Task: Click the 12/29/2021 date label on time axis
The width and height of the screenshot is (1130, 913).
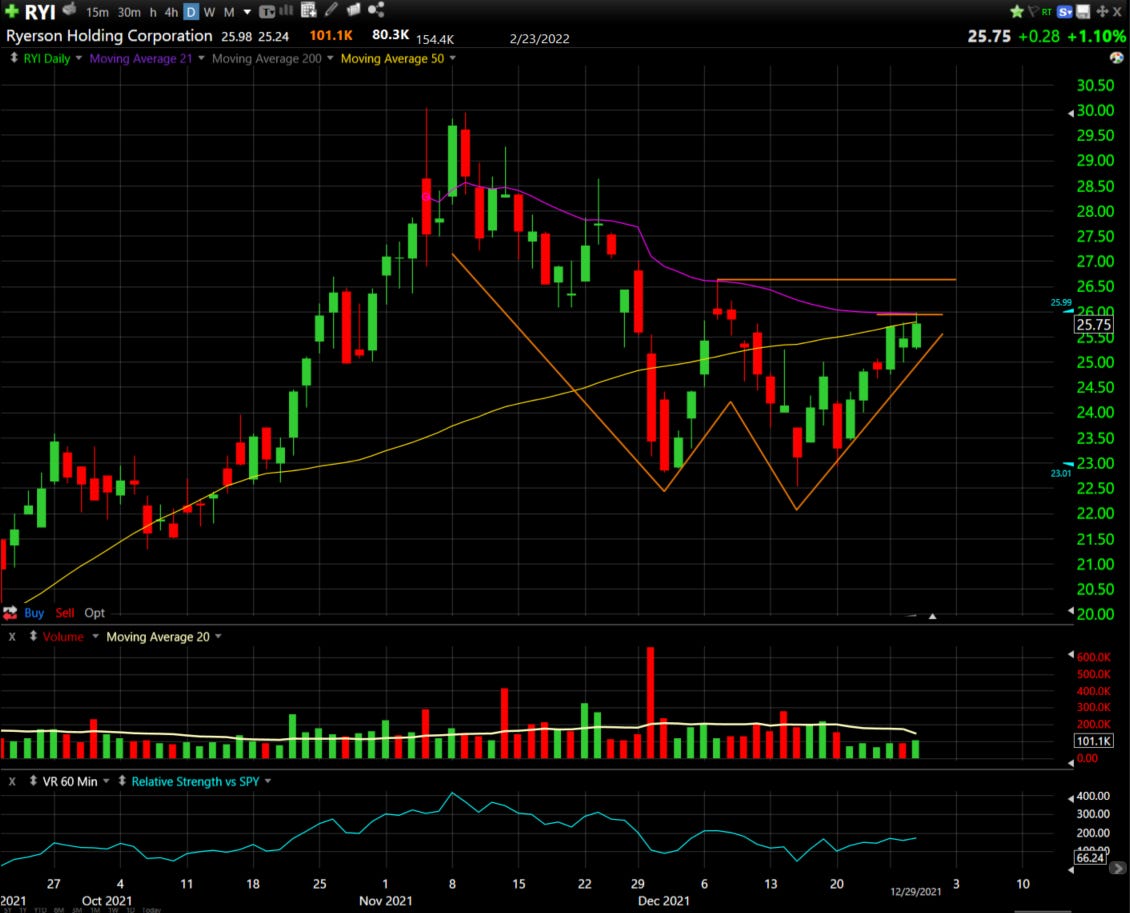Action: [x=915, y=891]
